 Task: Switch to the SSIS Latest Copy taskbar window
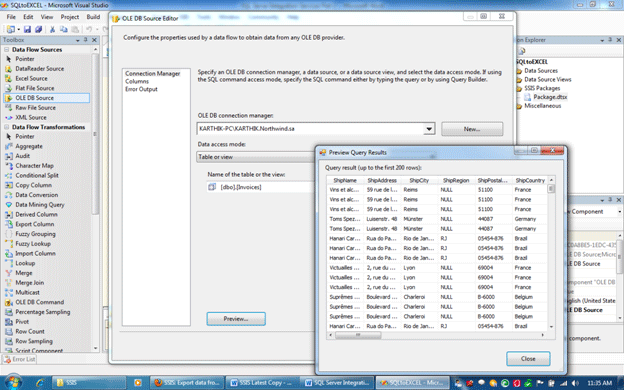pos(261,382)
